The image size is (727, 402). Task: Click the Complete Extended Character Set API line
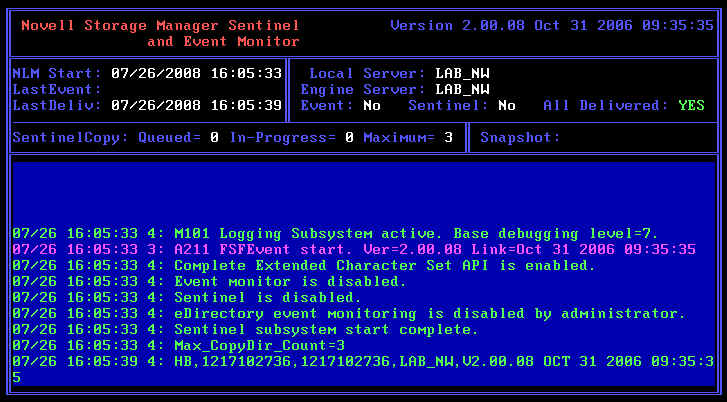point(304,265)
